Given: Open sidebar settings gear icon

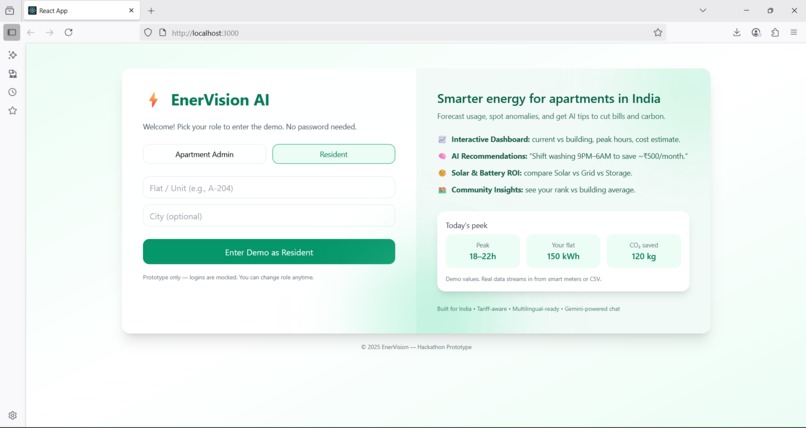Looking at the screenshot, I should tap(13, 415).
